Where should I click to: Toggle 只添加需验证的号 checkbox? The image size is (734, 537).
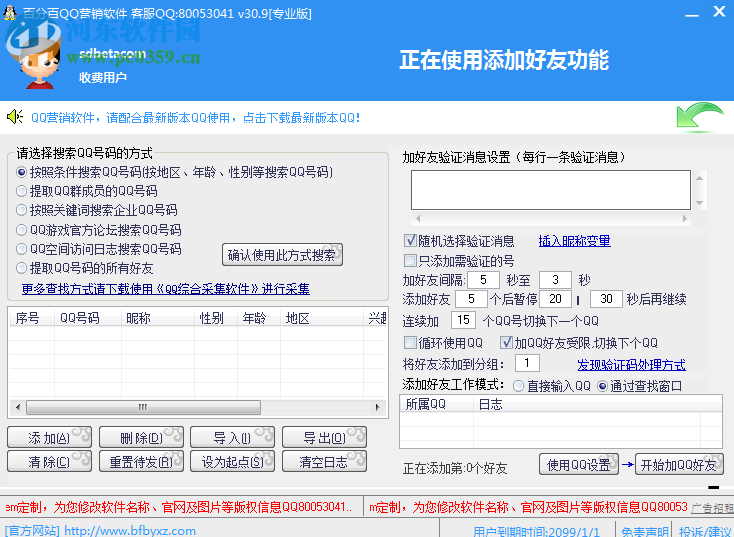(410, 260)
